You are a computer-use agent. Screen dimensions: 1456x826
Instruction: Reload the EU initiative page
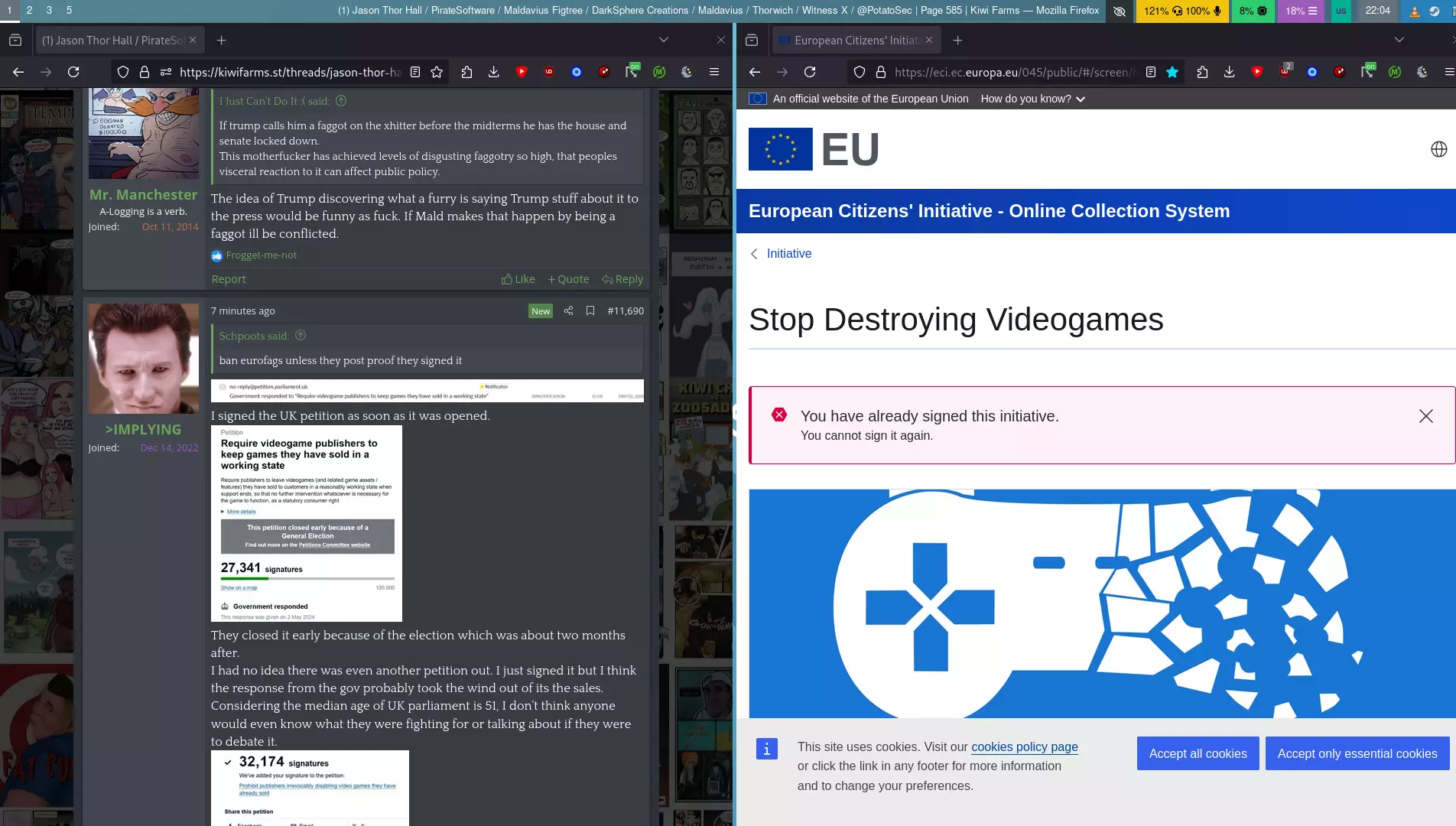[810, 72]
